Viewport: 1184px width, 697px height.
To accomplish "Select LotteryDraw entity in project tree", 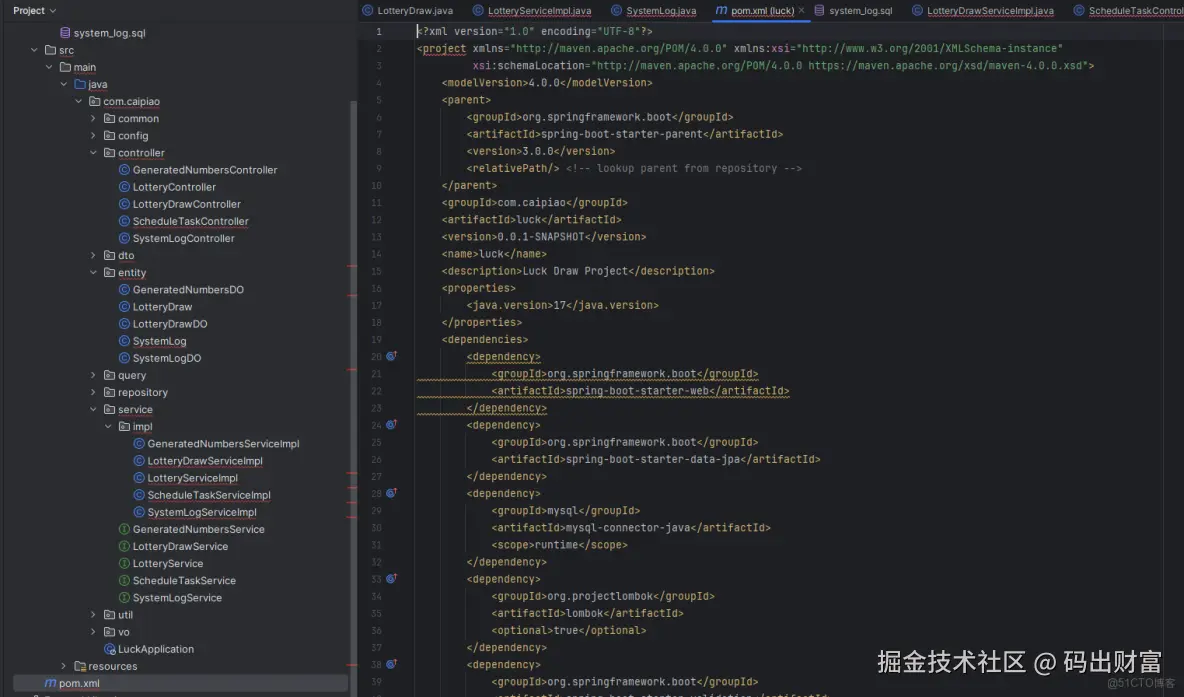I will coord(162,307).
